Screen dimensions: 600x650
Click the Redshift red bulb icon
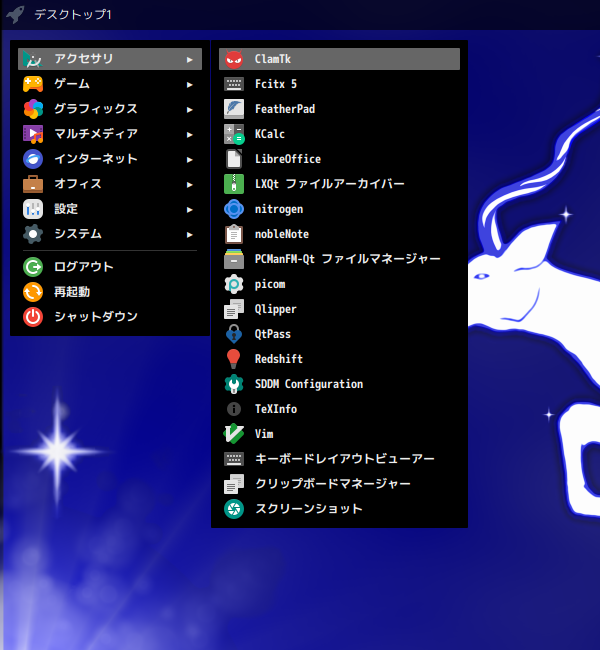click(x=234, y=359)
